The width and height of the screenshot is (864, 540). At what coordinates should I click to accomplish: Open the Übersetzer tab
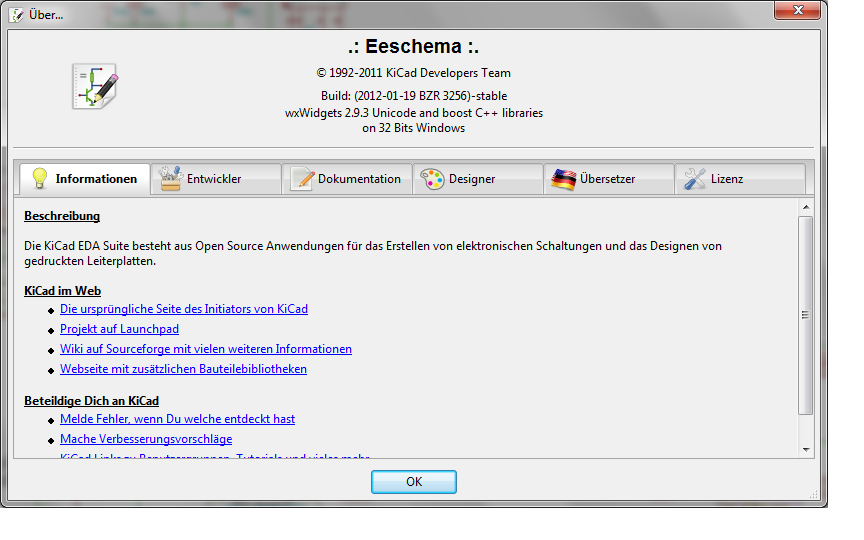pos(609,179)
